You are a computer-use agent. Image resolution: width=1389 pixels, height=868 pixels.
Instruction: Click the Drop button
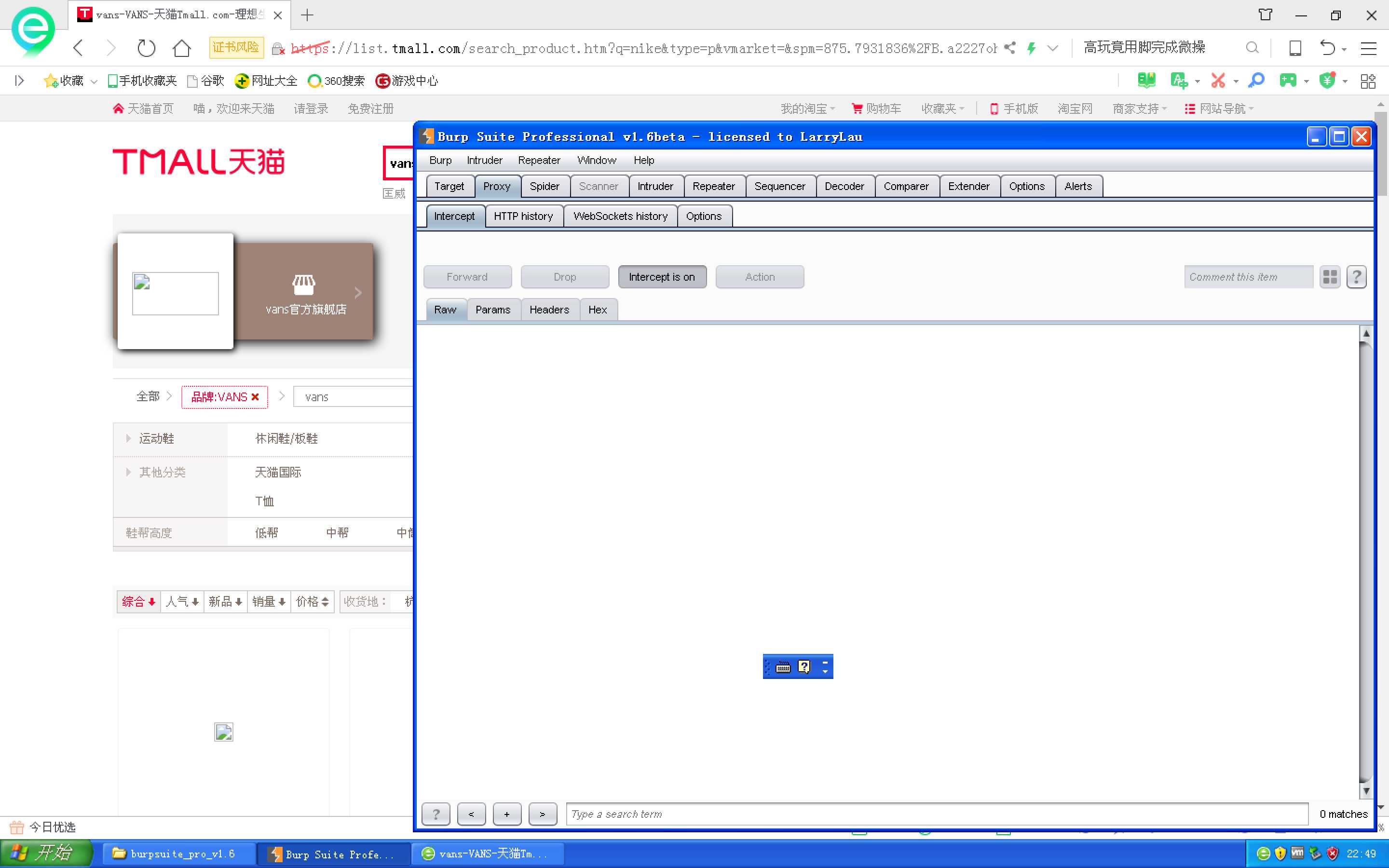coord(565,277)
